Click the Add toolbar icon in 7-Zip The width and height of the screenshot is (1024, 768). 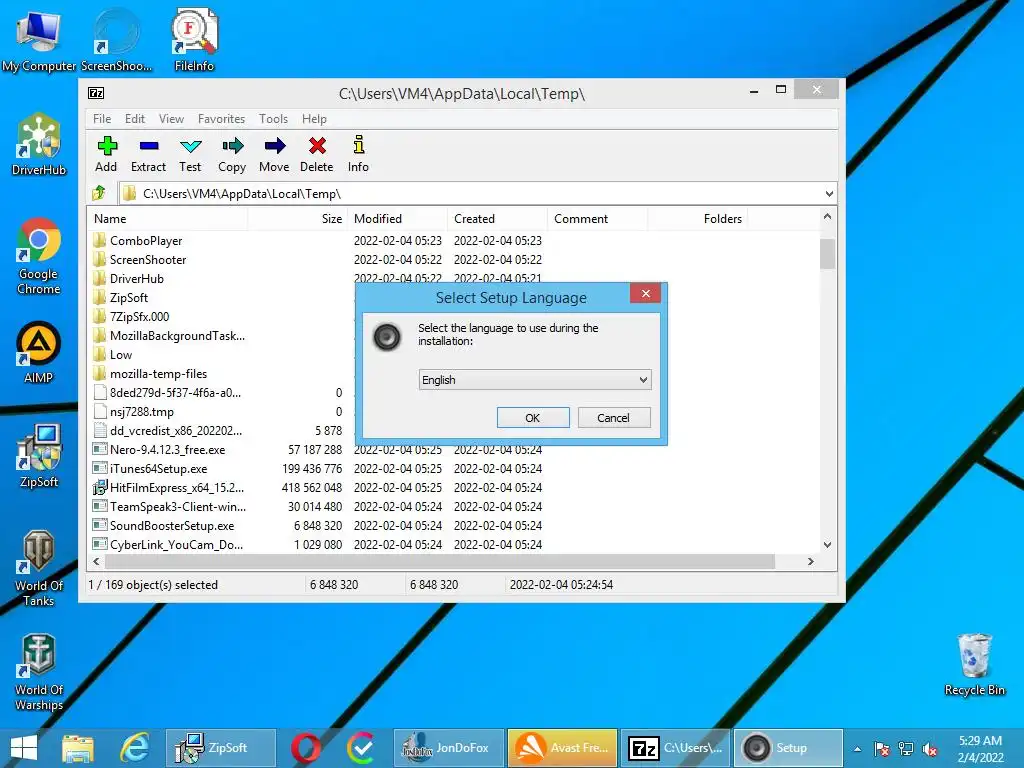pyautogui.click(x=106, y=154)
